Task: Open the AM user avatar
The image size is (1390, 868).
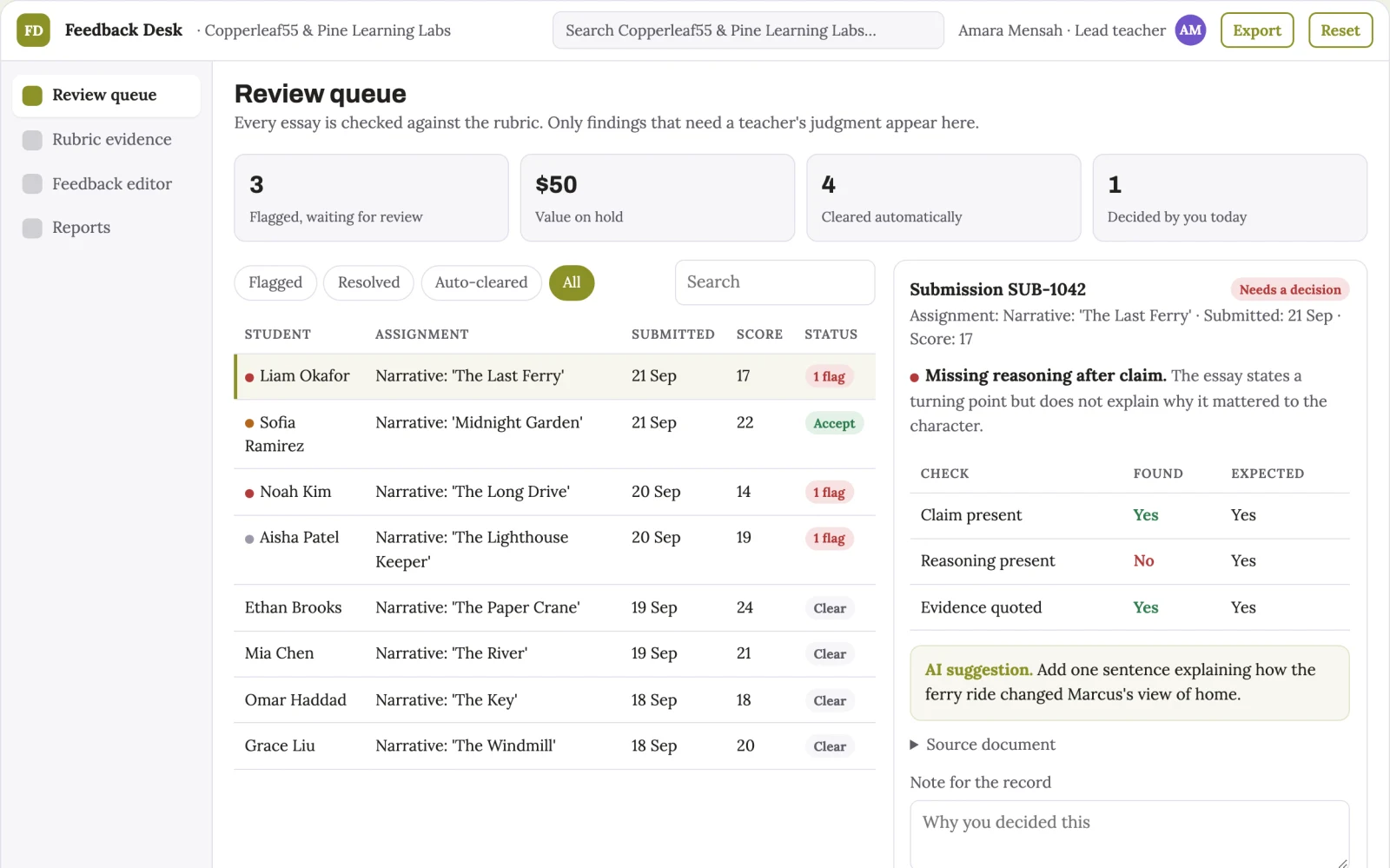Action: pos(1190,30)
